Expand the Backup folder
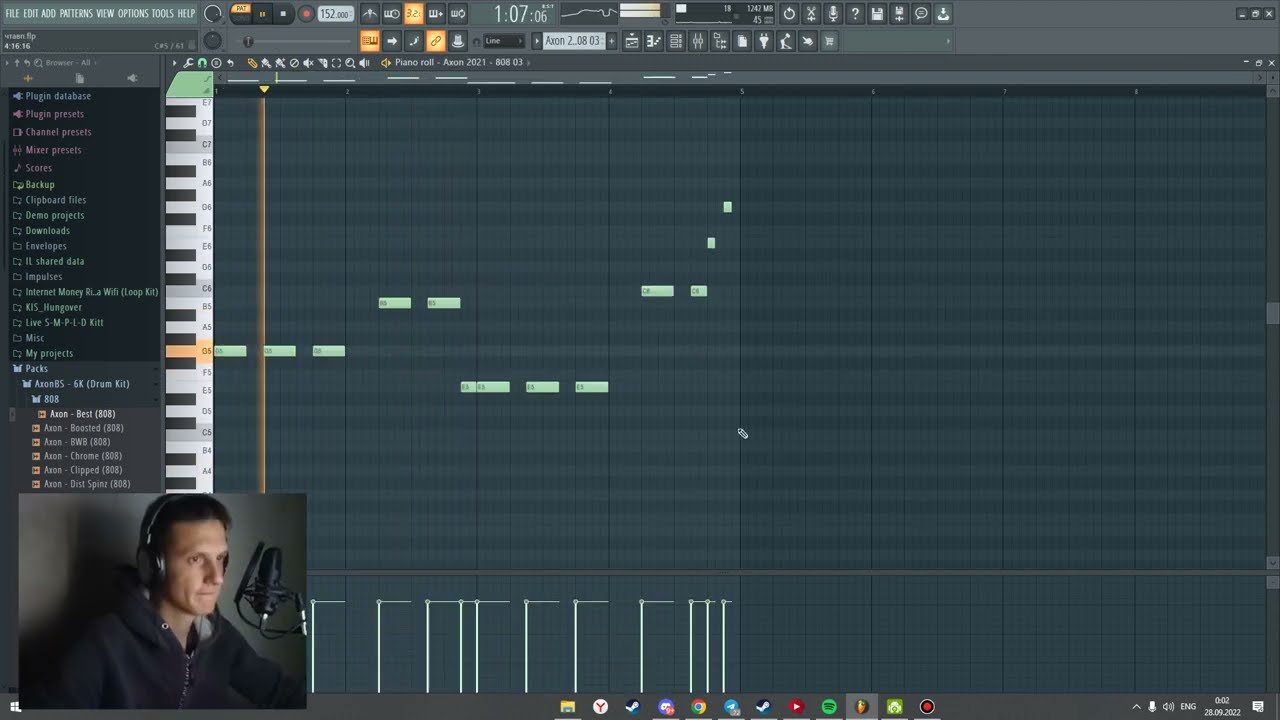The width and height of the screenshot is (1280, 720). tap(40, 185)
